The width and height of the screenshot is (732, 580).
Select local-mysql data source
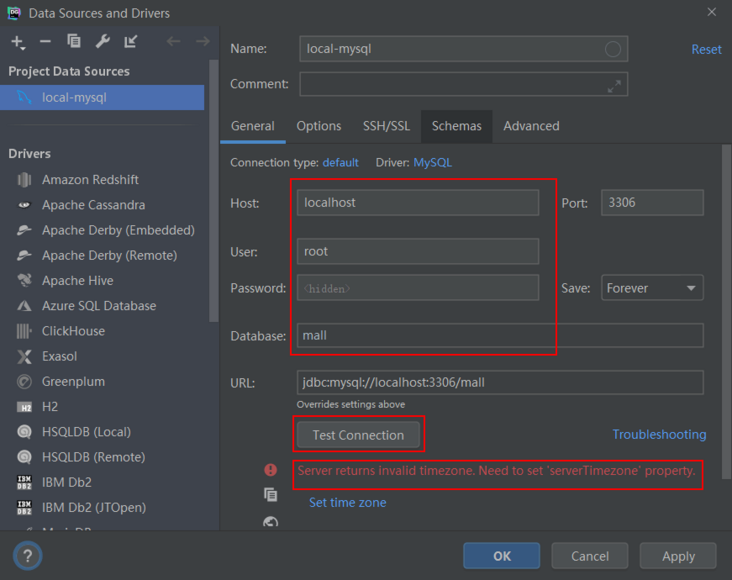pyautogui.click(x=74, y=97)
